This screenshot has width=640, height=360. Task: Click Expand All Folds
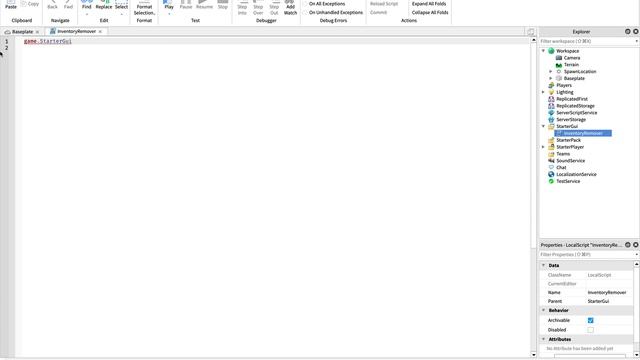click(x=429, y=4)
